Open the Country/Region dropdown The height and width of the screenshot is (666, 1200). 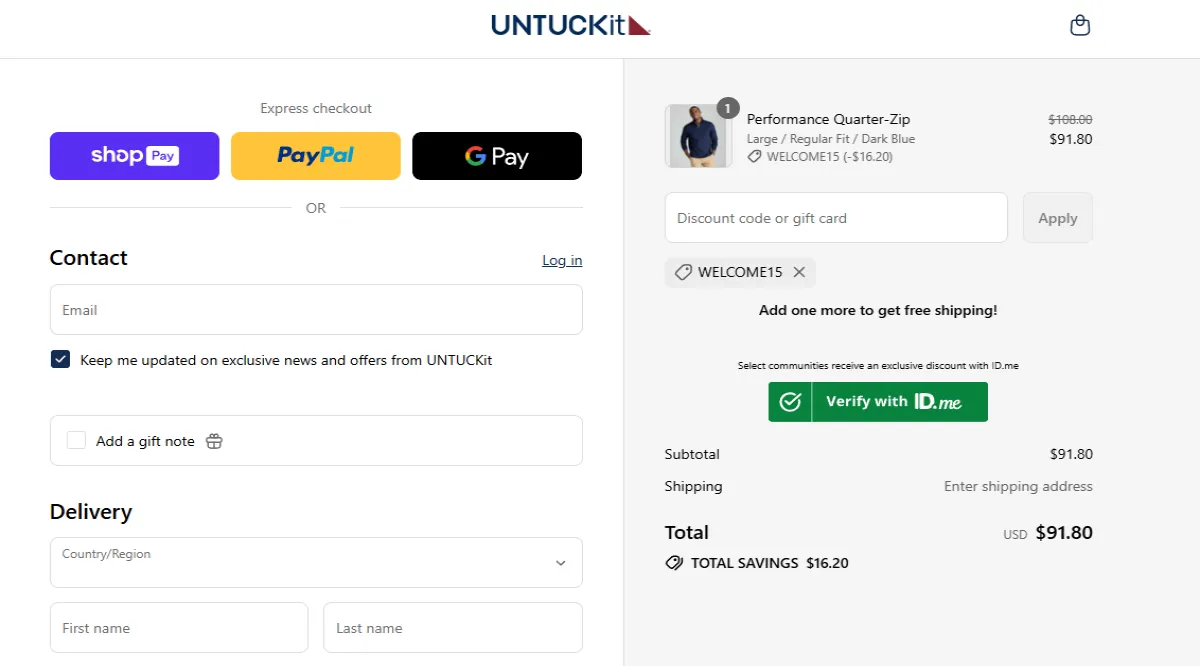(316, 563)
